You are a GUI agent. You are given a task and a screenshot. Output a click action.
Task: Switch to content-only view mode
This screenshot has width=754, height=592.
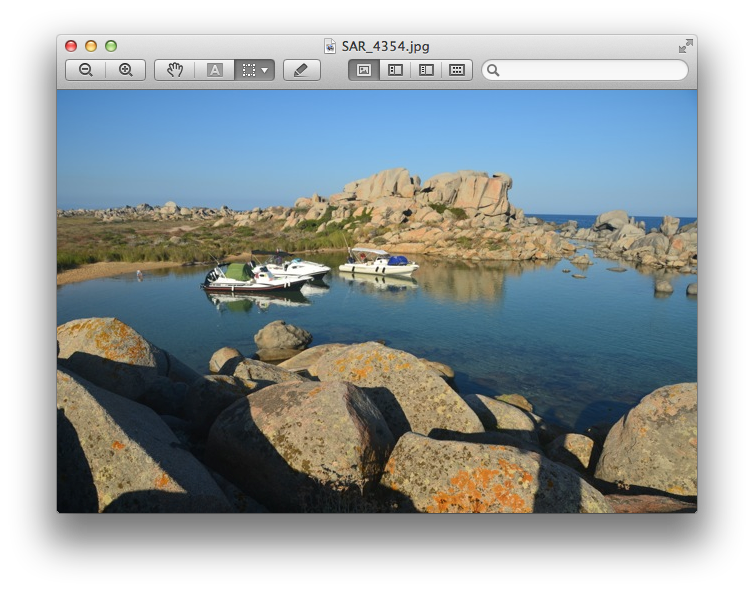(x=364, y=70)
